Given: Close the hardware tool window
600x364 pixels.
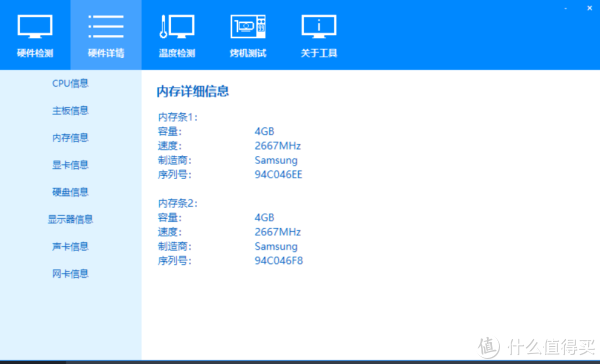Looking at the screenshot, I should click(590, 8).
